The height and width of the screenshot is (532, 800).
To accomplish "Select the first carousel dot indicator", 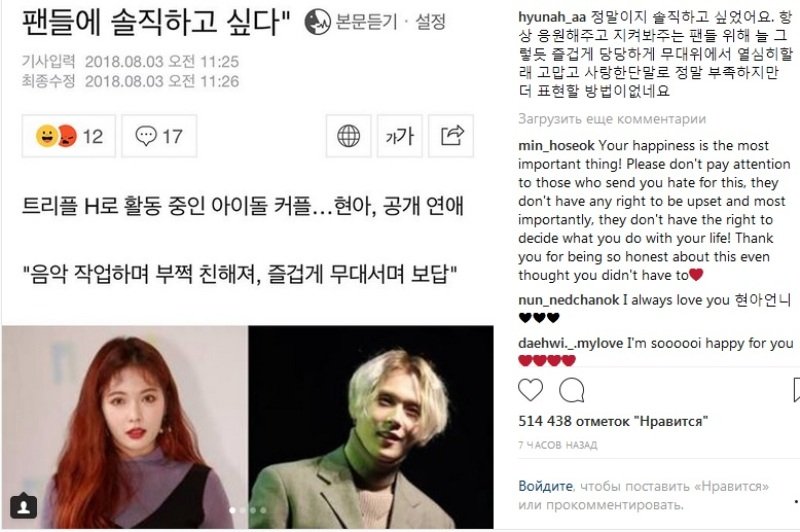I will [233, 510].
